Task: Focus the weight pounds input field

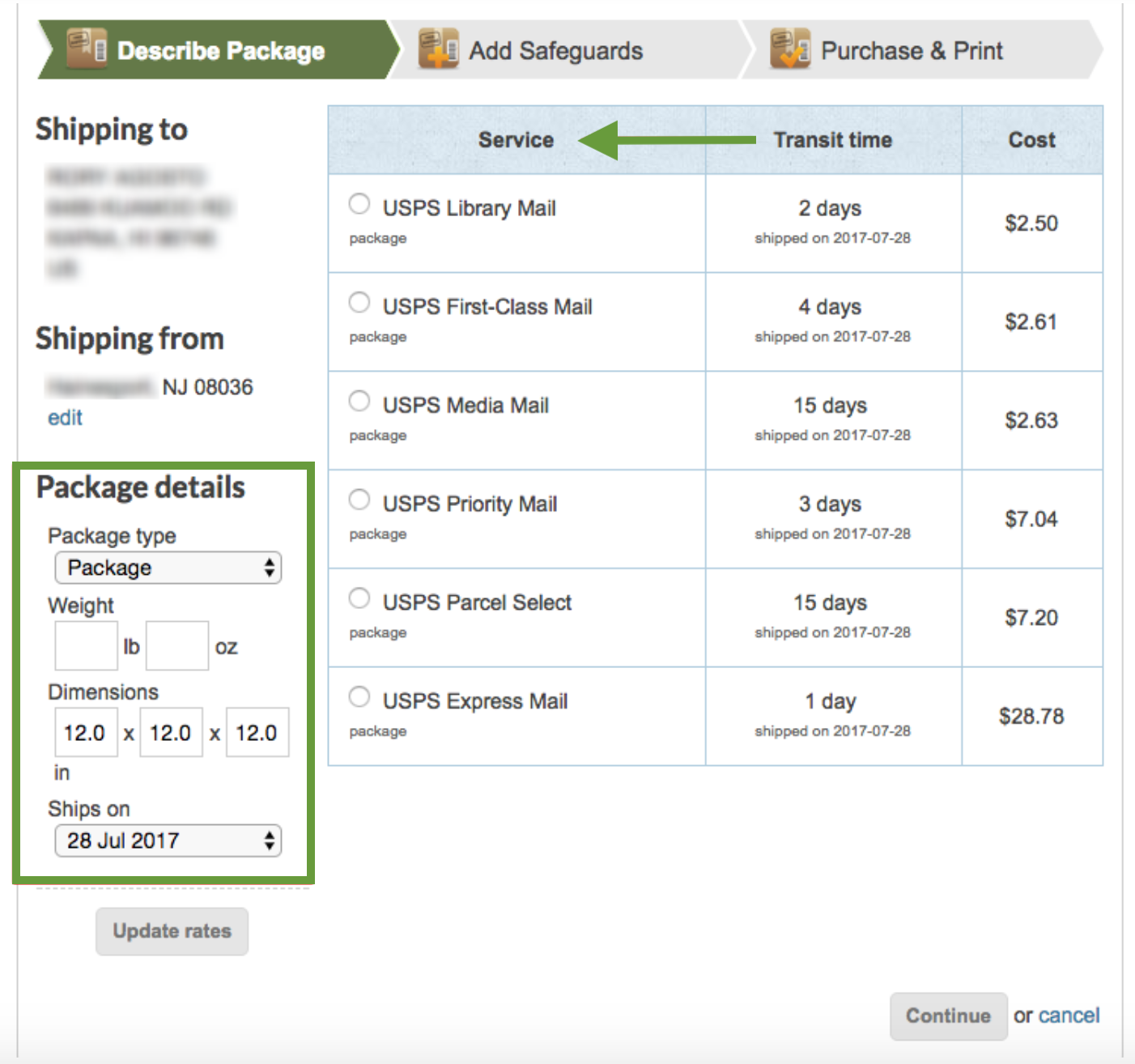Action: click(86, 645)
